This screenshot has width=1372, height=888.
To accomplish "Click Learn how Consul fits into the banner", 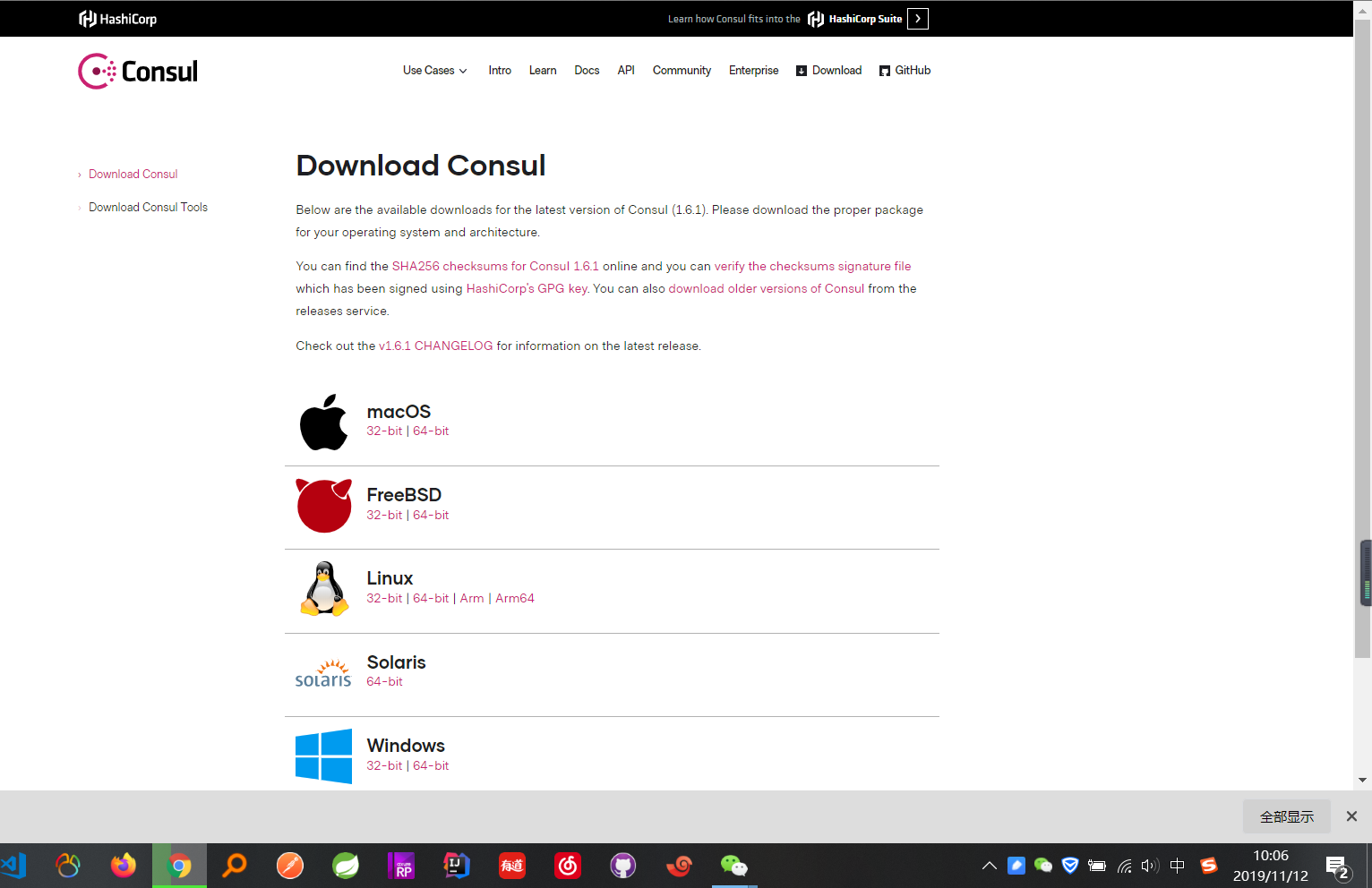I will [734, 19].
